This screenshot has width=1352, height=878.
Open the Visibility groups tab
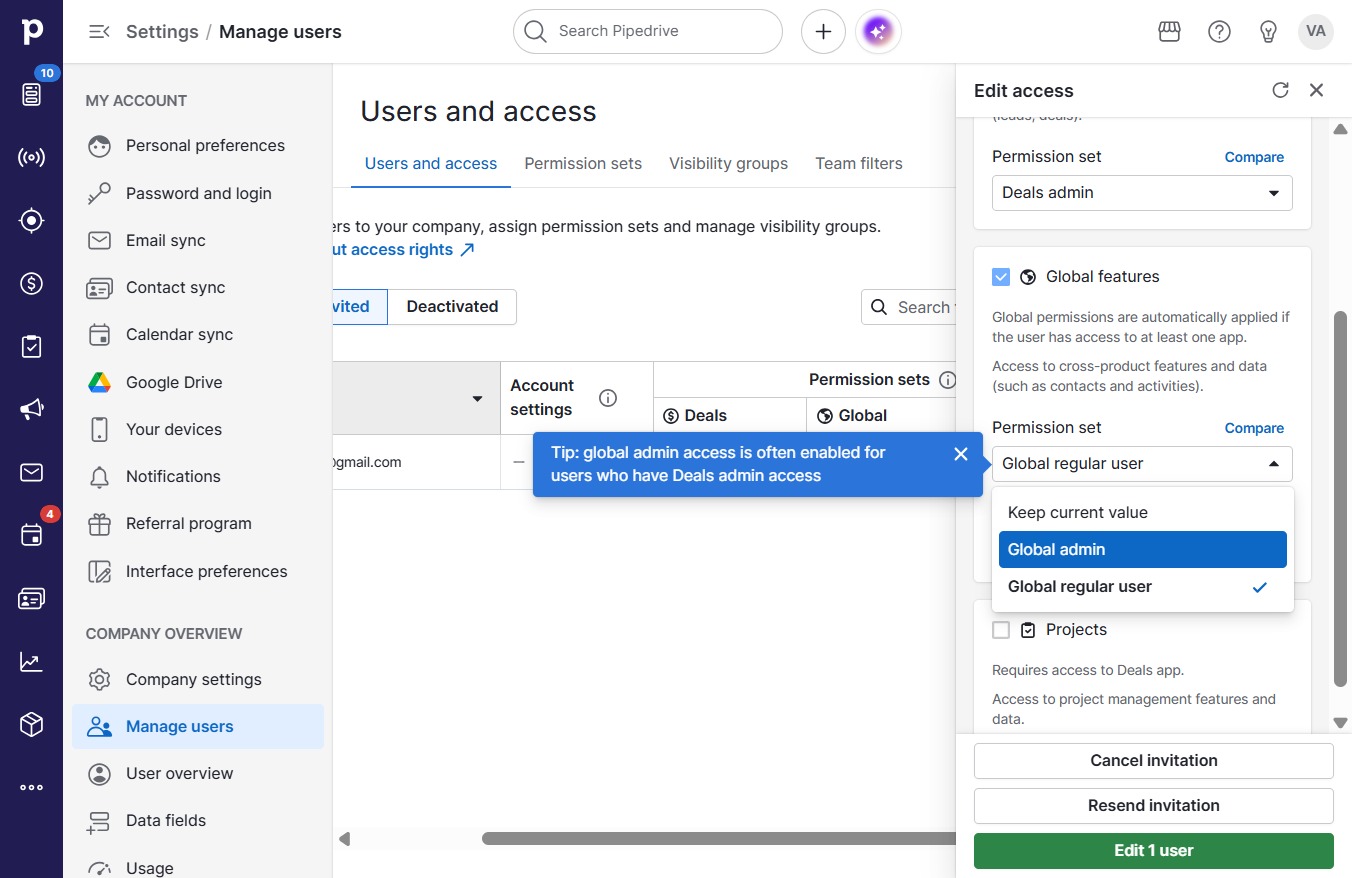coord(728,164)
